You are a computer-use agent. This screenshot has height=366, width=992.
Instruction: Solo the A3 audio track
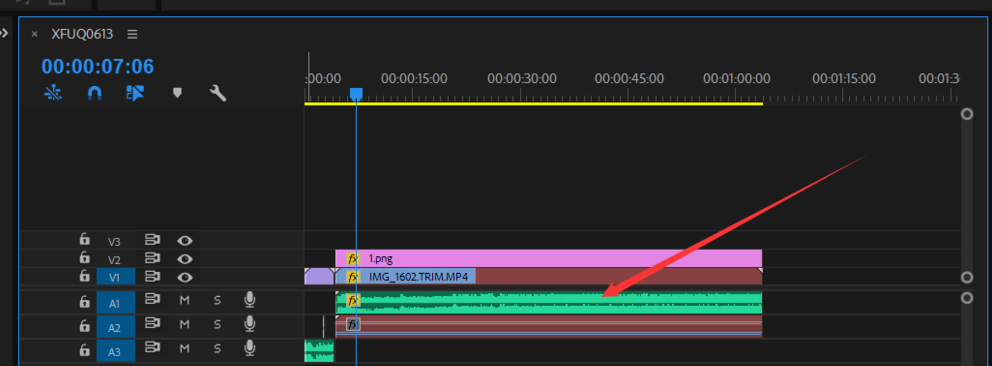coord(217,348)
